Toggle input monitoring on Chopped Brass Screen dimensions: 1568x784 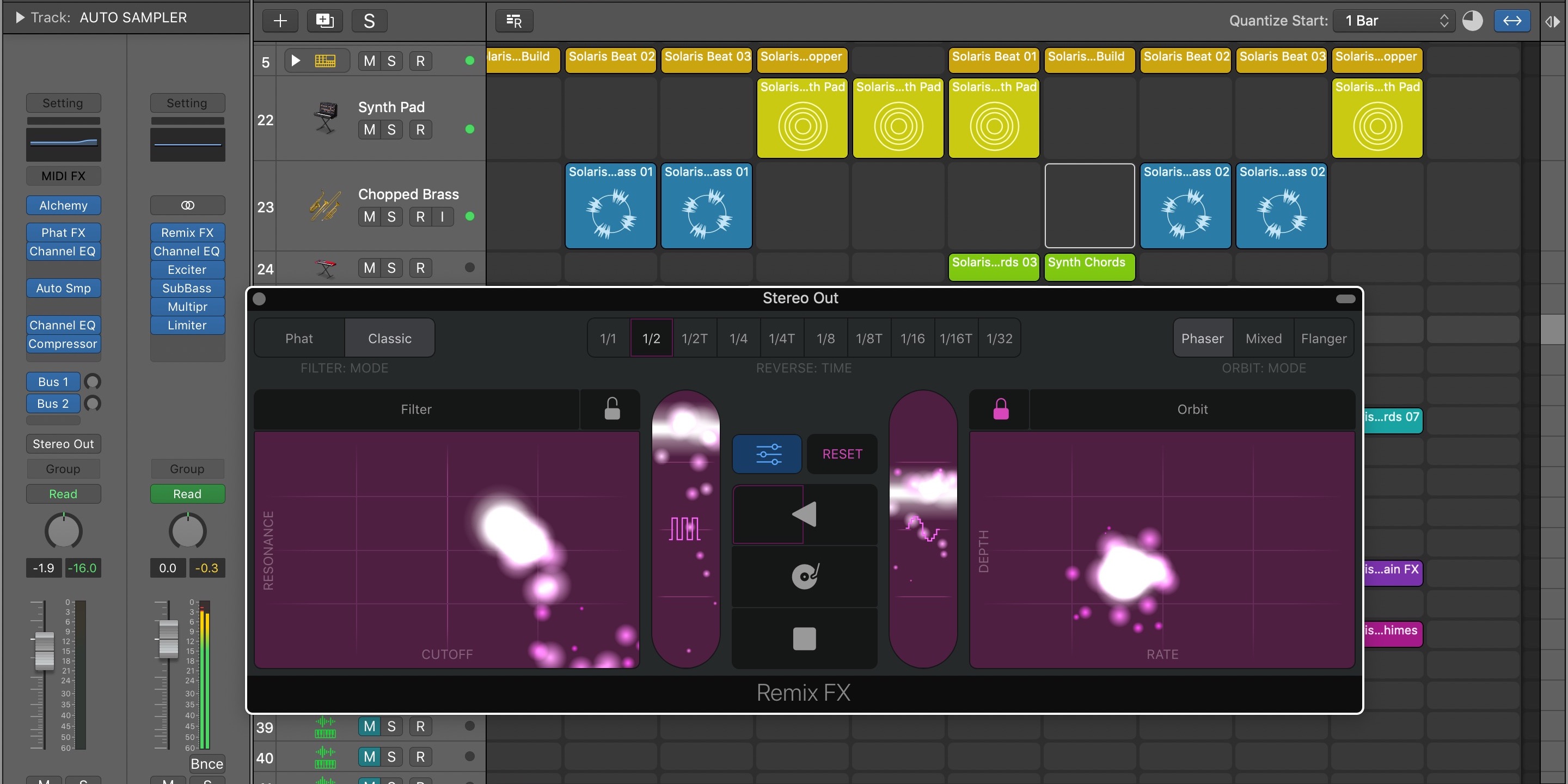443,217
